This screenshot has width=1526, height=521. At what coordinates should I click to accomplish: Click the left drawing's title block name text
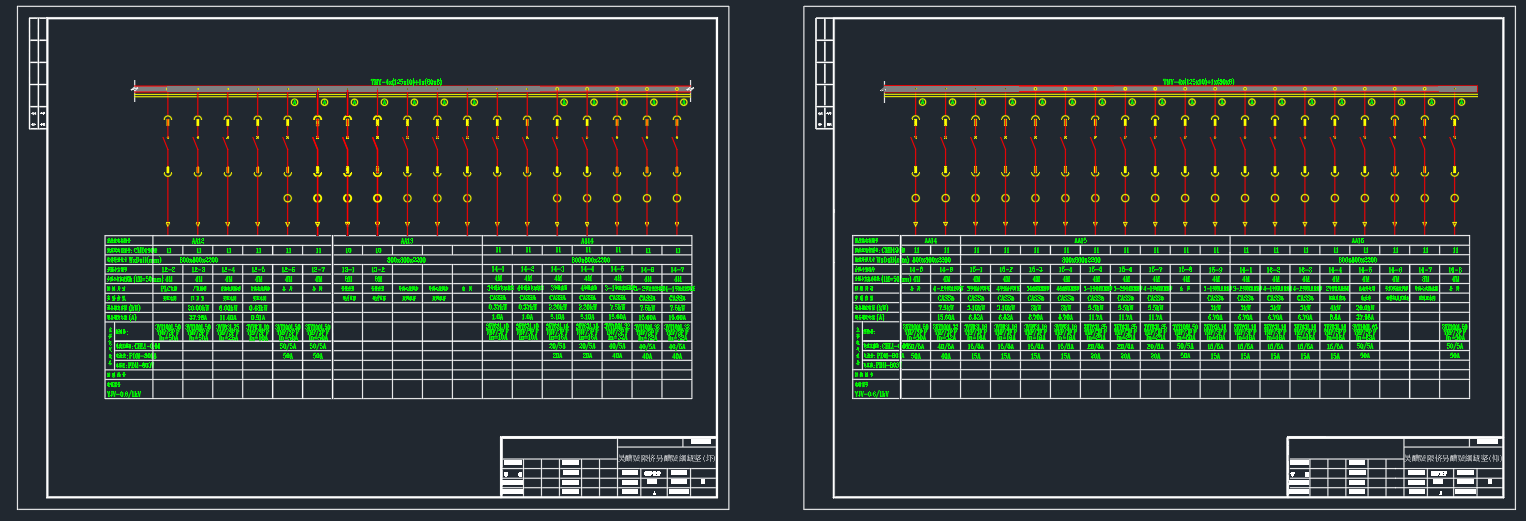[667, 458]
